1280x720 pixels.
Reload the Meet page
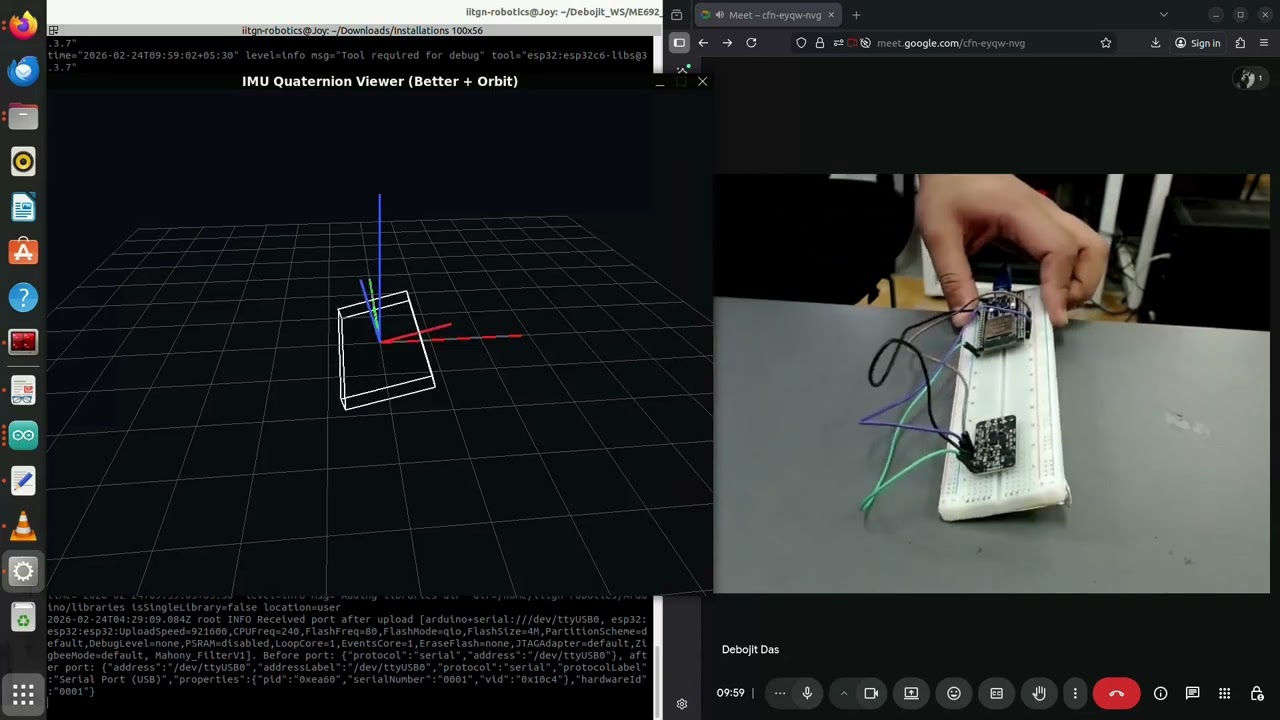tap(751, 43)
